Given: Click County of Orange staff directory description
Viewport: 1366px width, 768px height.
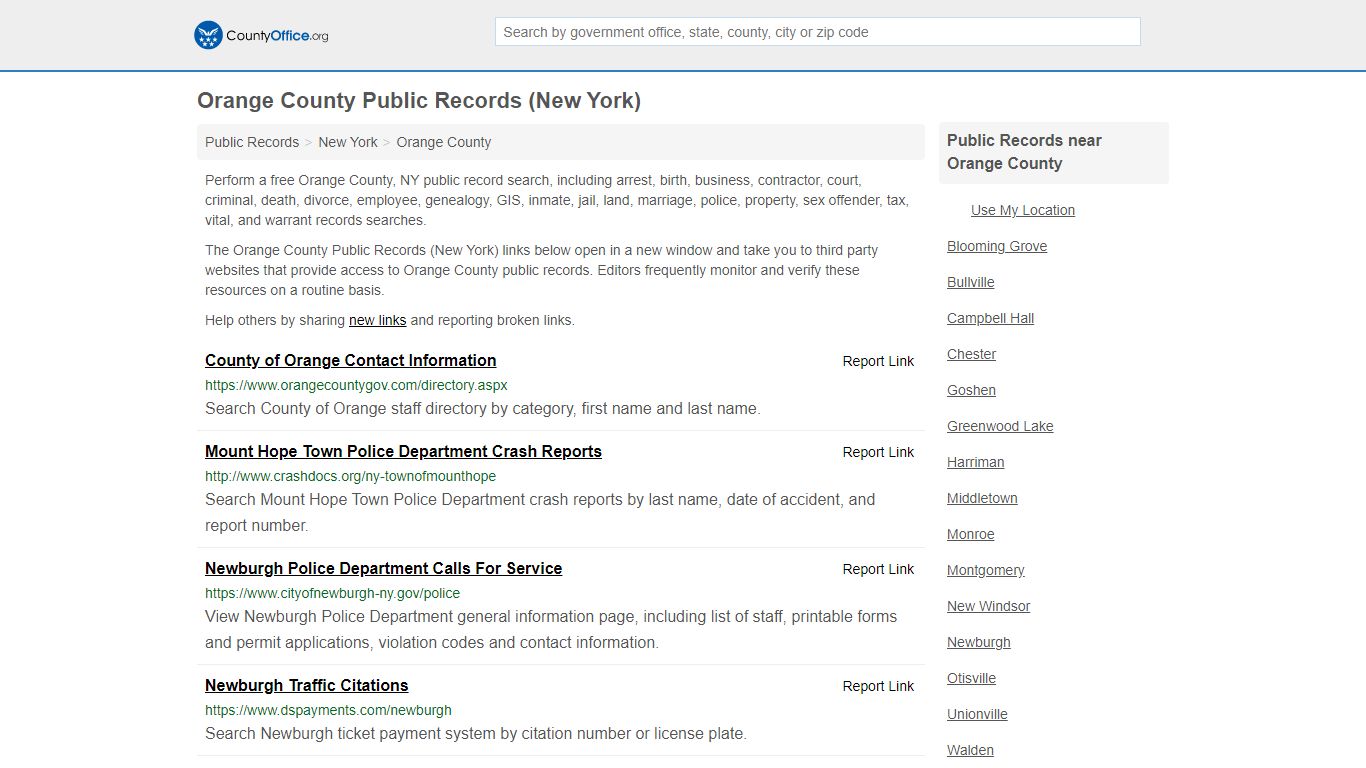Looking at the screenshot, I should pyautogui.click(x=483, y=408).
